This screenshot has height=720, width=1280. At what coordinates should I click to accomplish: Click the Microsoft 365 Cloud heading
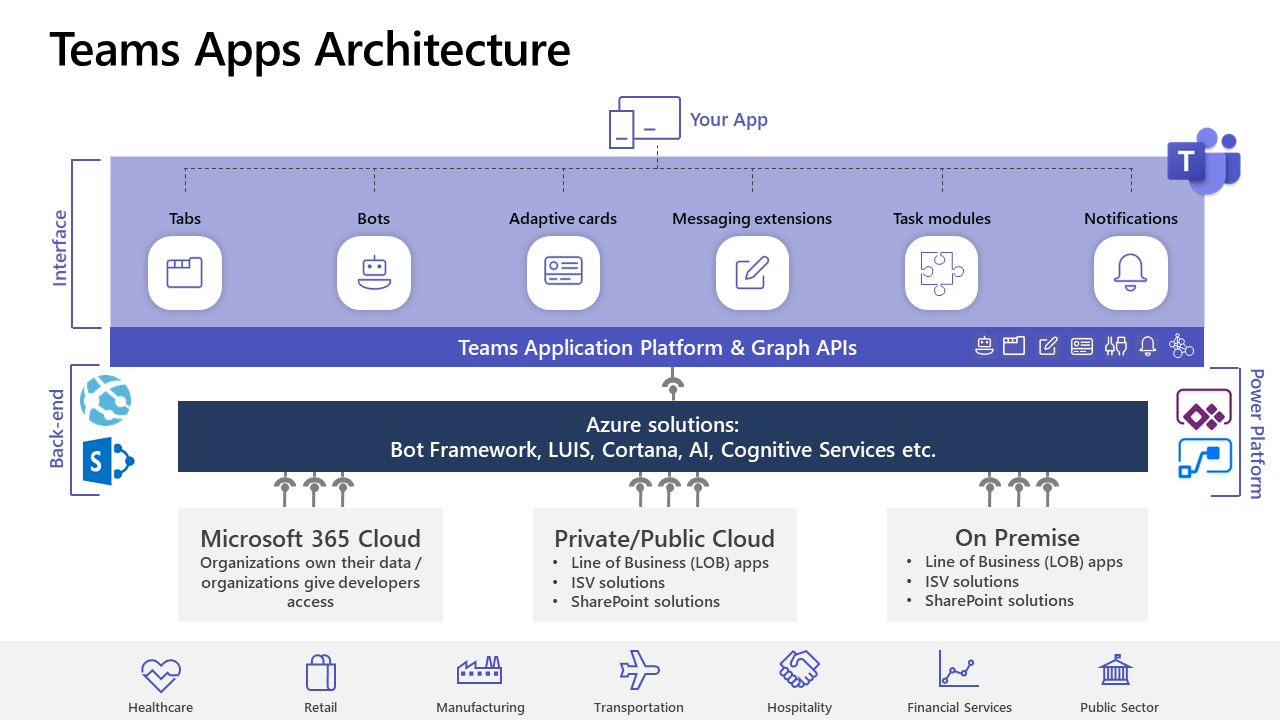pyautogui.click(x=310, y=538)
